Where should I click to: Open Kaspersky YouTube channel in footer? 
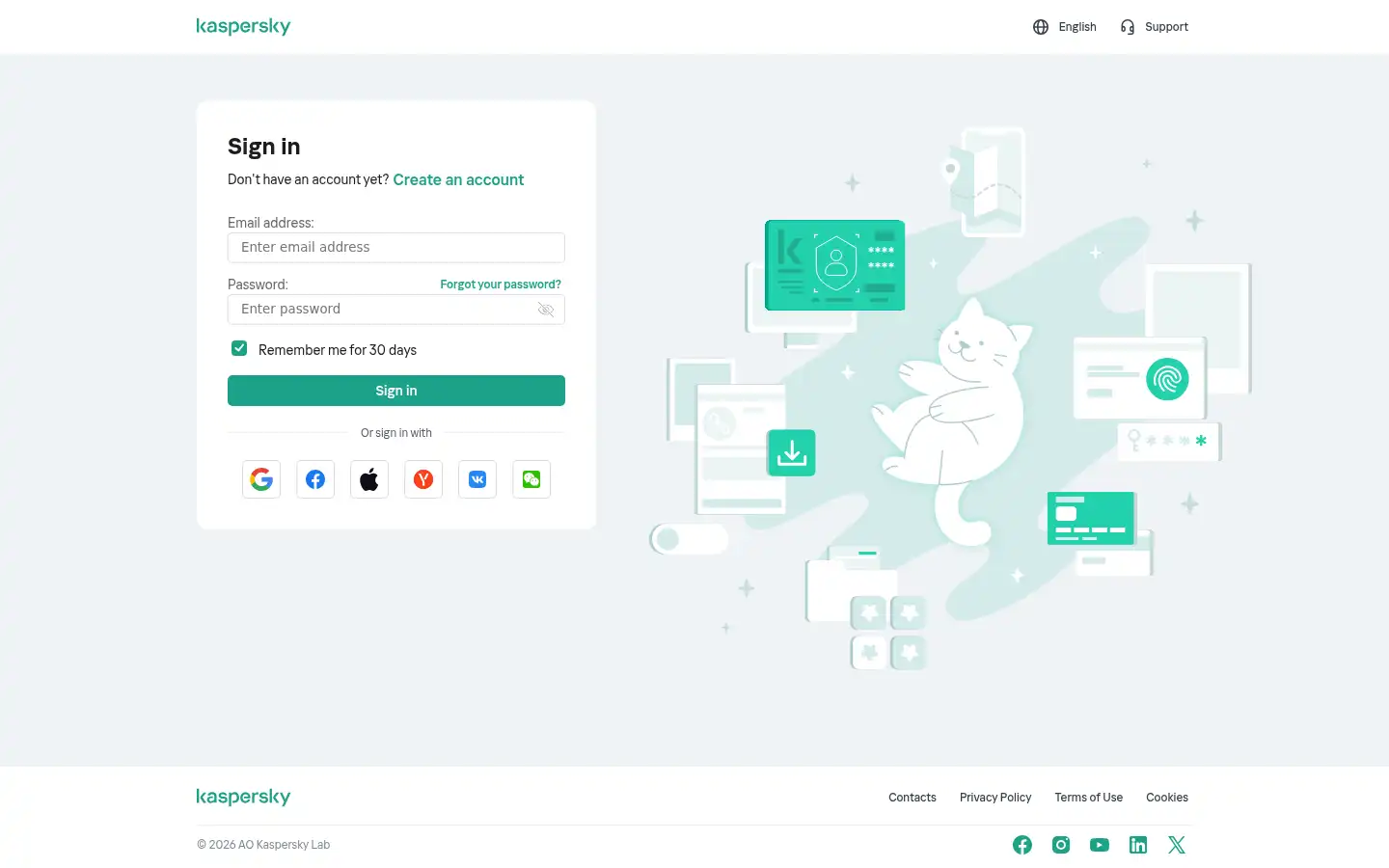(x=1100, y=845)
